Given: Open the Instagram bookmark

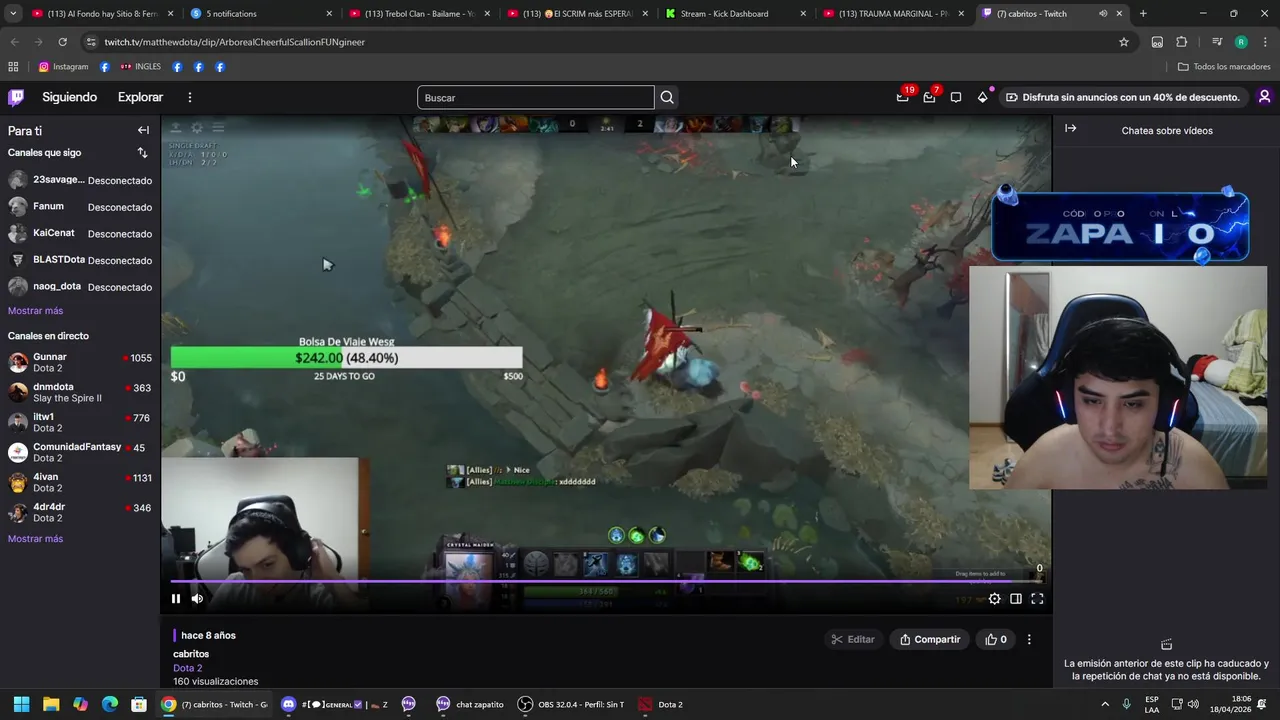Looking at the screenshot, I should click(x=63, y=67).
